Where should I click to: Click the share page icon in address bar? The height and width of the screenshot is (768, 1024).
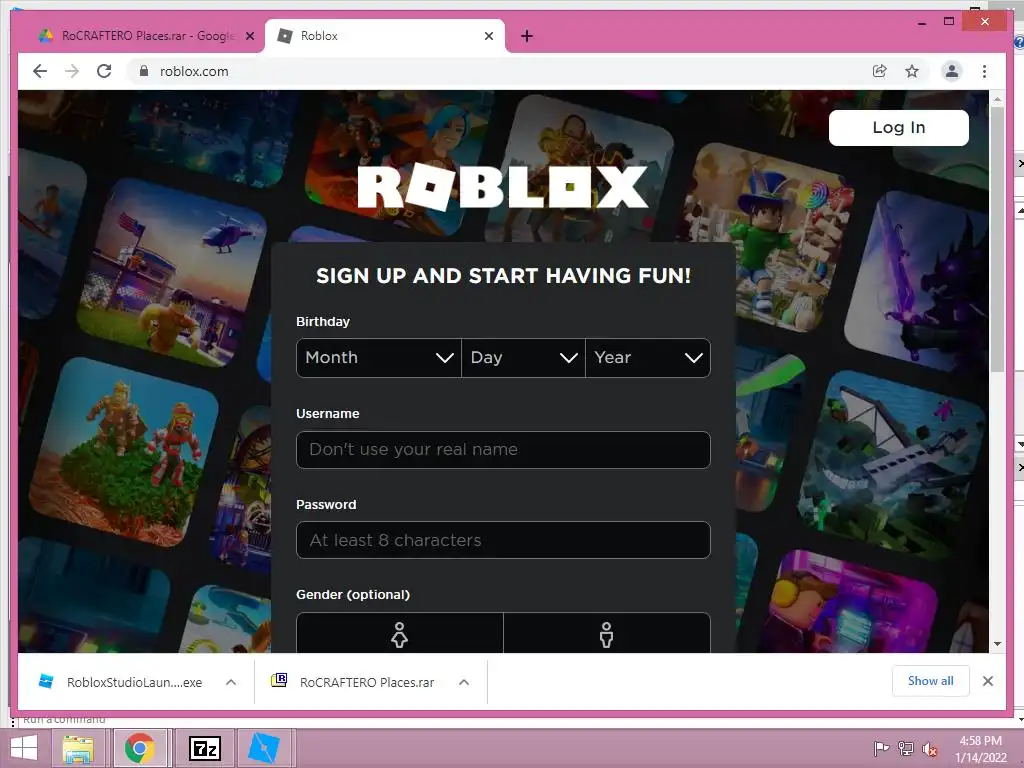pyautogui.click(x=880, y=71)
